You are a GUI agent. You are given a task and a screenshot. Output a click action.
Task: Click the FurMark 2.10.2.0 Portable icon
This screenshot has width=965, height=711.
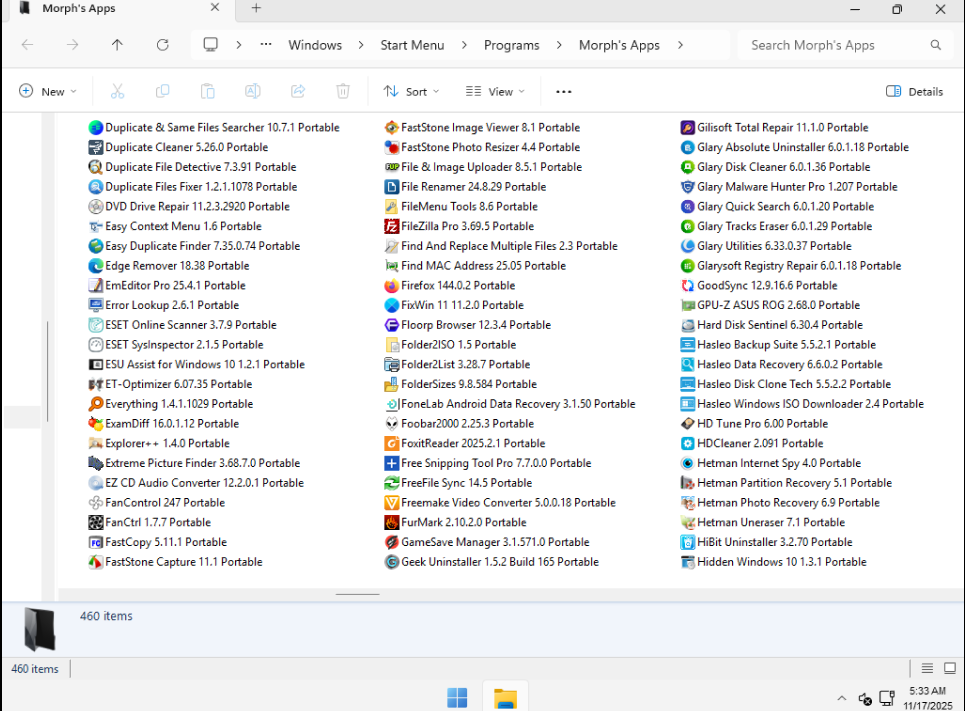[393, 522]
